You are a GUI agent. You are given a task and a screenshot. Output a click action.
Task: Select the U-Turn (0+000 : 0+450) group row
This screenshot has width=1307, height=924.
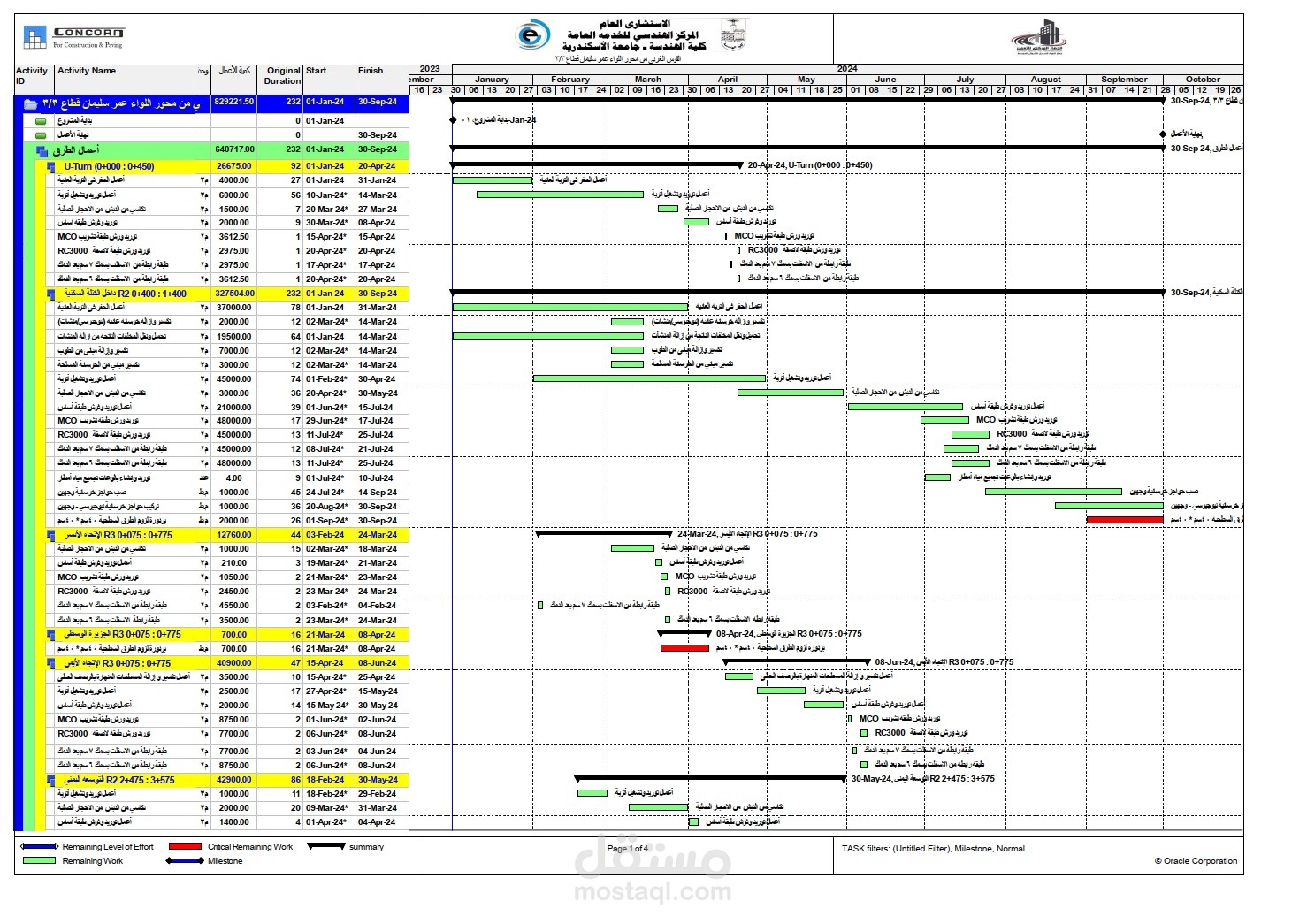pos(227,166)
